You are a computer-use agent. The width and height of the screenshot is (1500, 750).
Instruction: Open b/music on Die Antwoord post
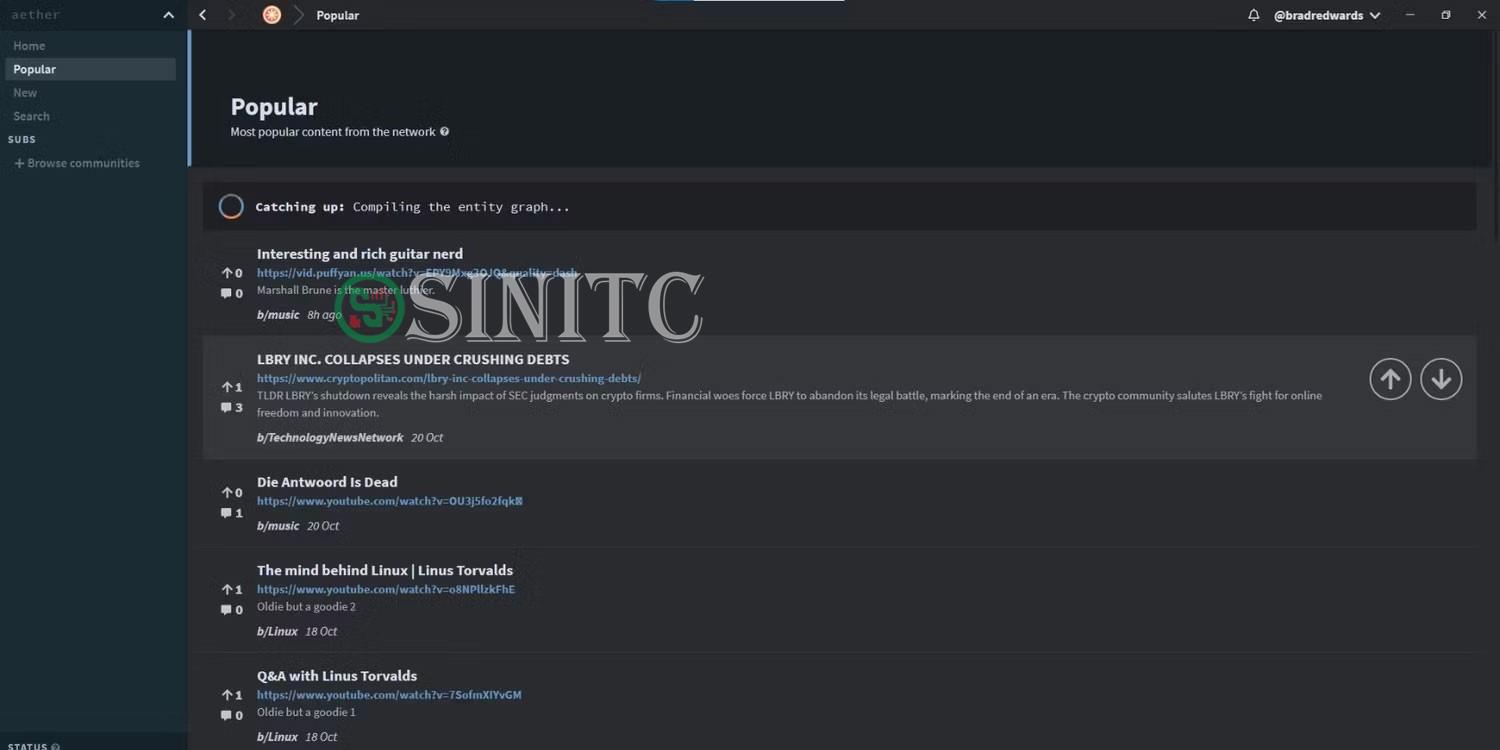(x=278, y=526)
